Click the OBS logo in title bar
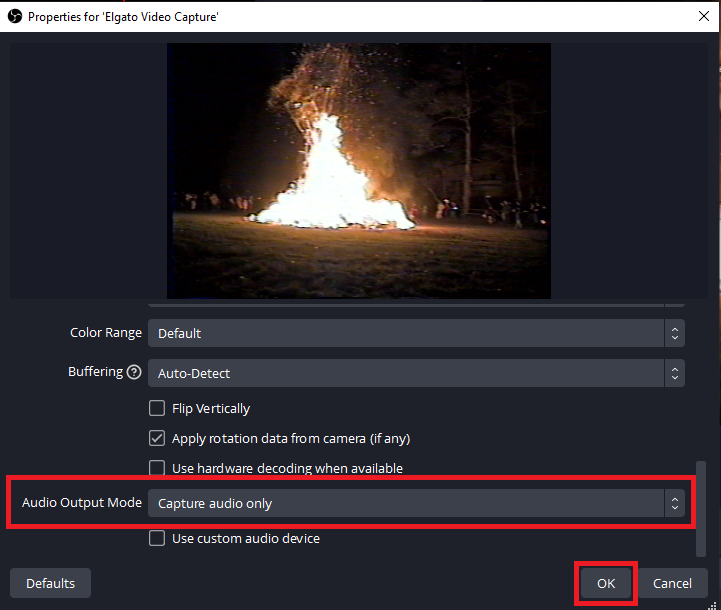 (x=14, y=16)
